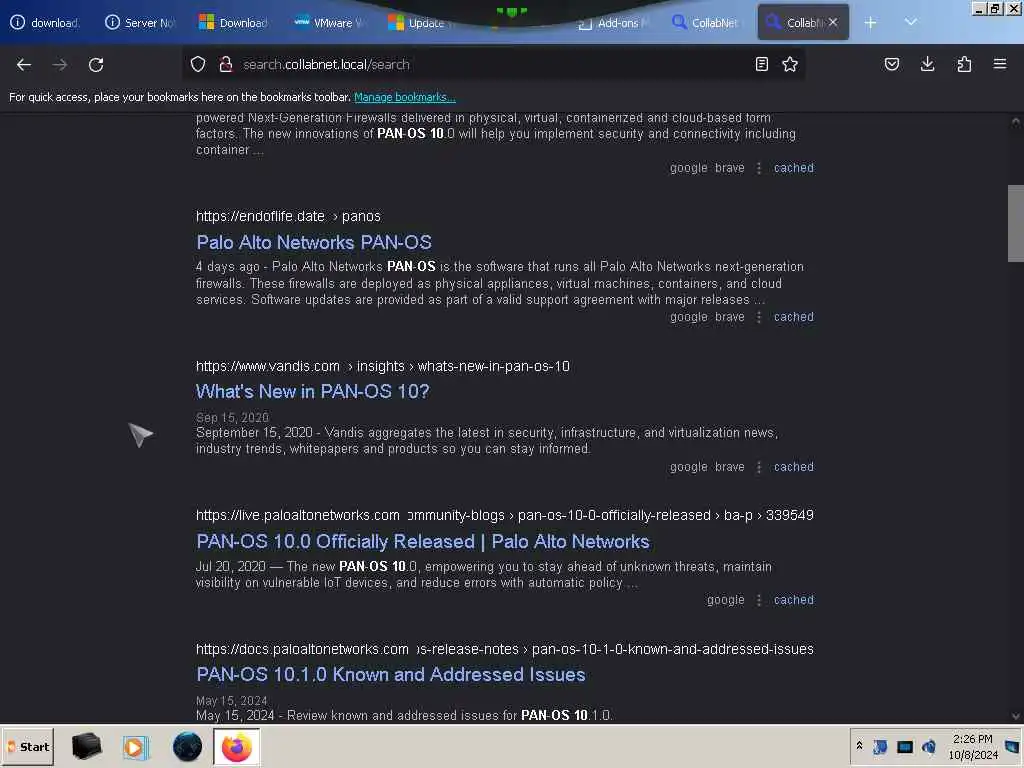Switch to the VMware tab
Image resolution: width=1024 pixels, height=768 pixels.
coord(329,23)
